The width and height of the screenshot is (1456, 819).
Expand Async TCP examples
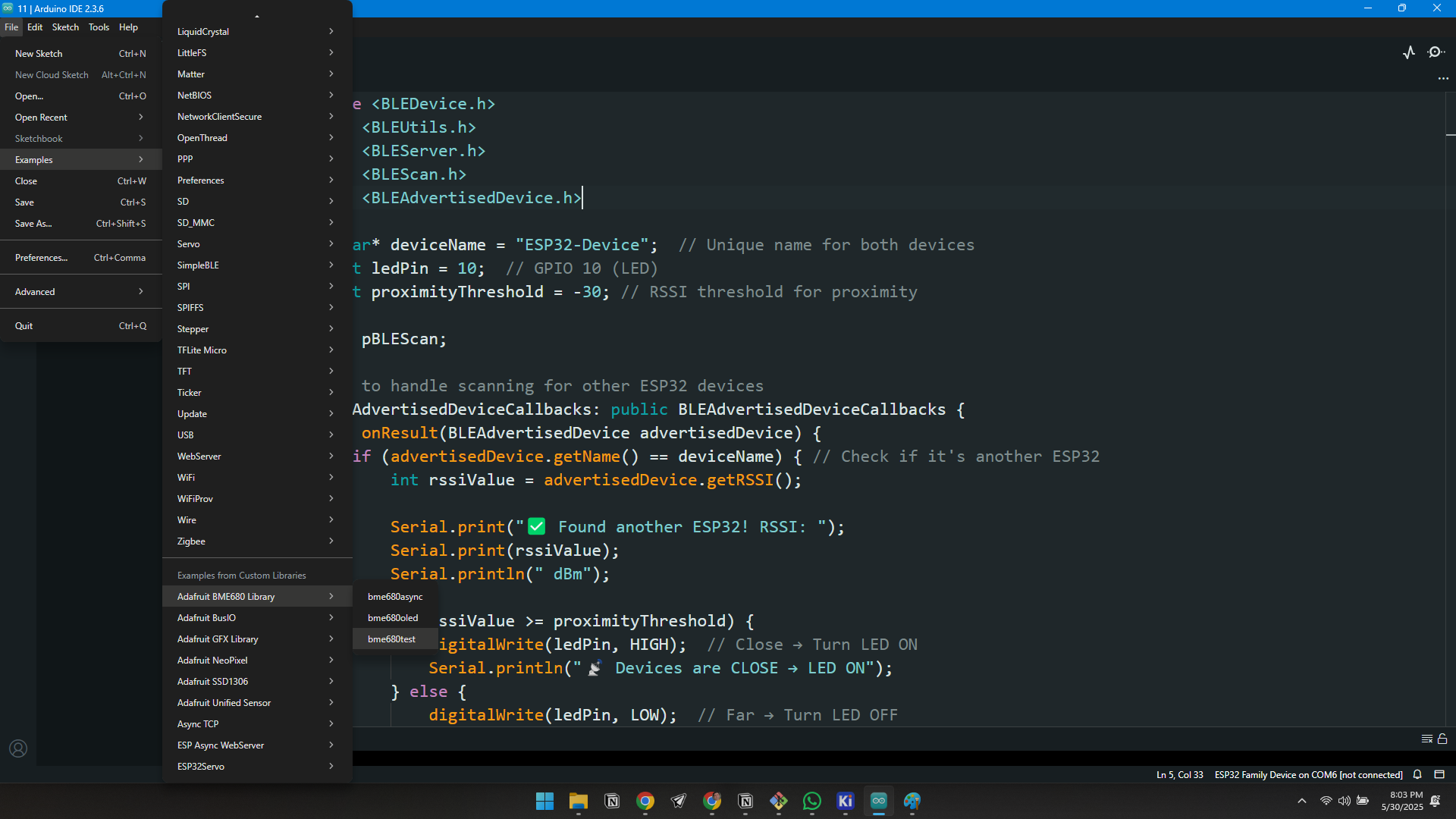257,724
